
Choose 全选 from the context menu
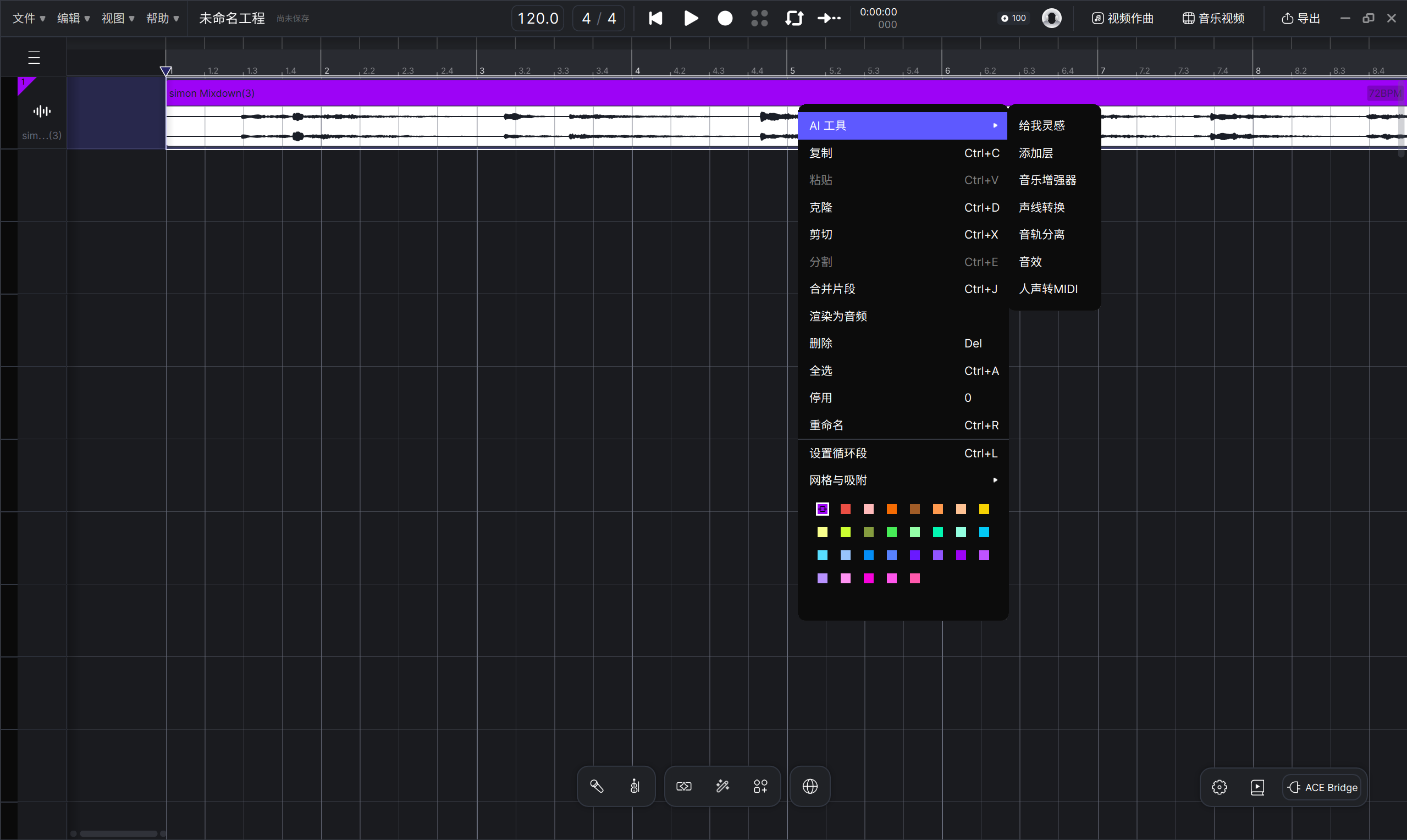coord(903,371)
